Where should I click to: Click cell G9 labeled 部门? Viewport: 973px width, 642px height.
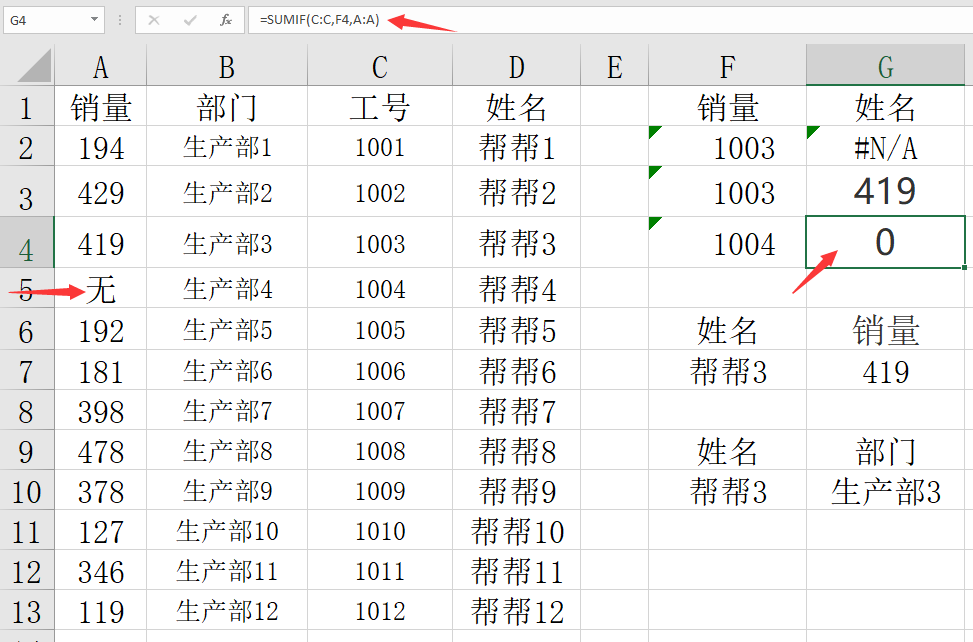click(886, 450)
